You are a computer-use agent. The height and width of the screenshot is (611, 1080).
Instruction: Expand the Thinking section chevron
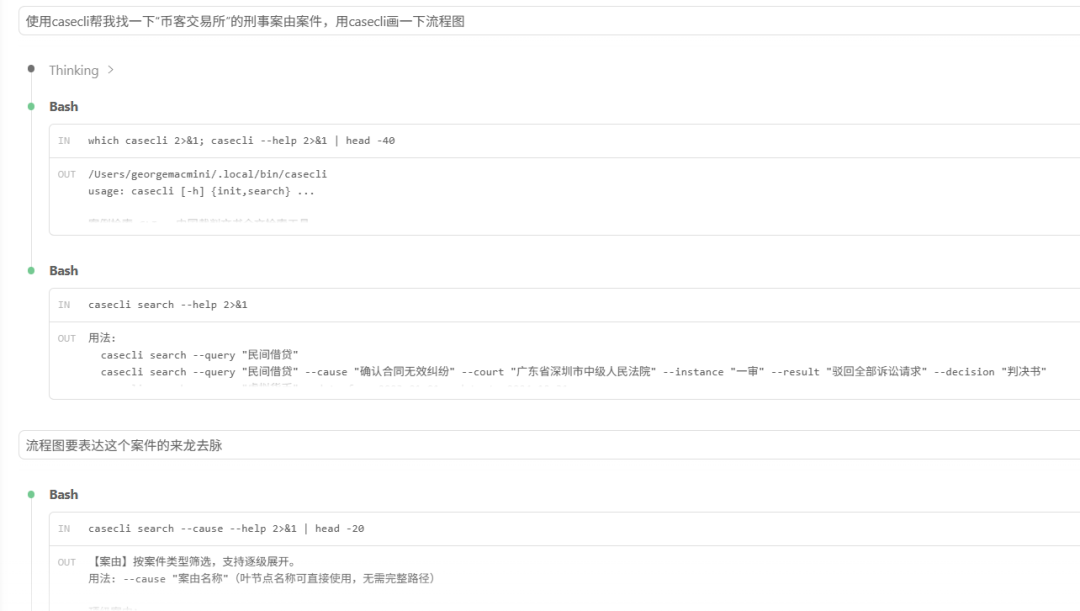(x=111, y=70)
